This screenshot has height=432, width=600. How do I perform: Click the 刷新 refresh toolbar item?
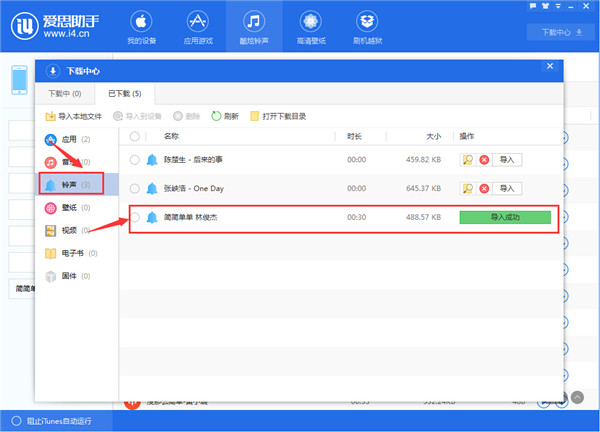(225, 116)
